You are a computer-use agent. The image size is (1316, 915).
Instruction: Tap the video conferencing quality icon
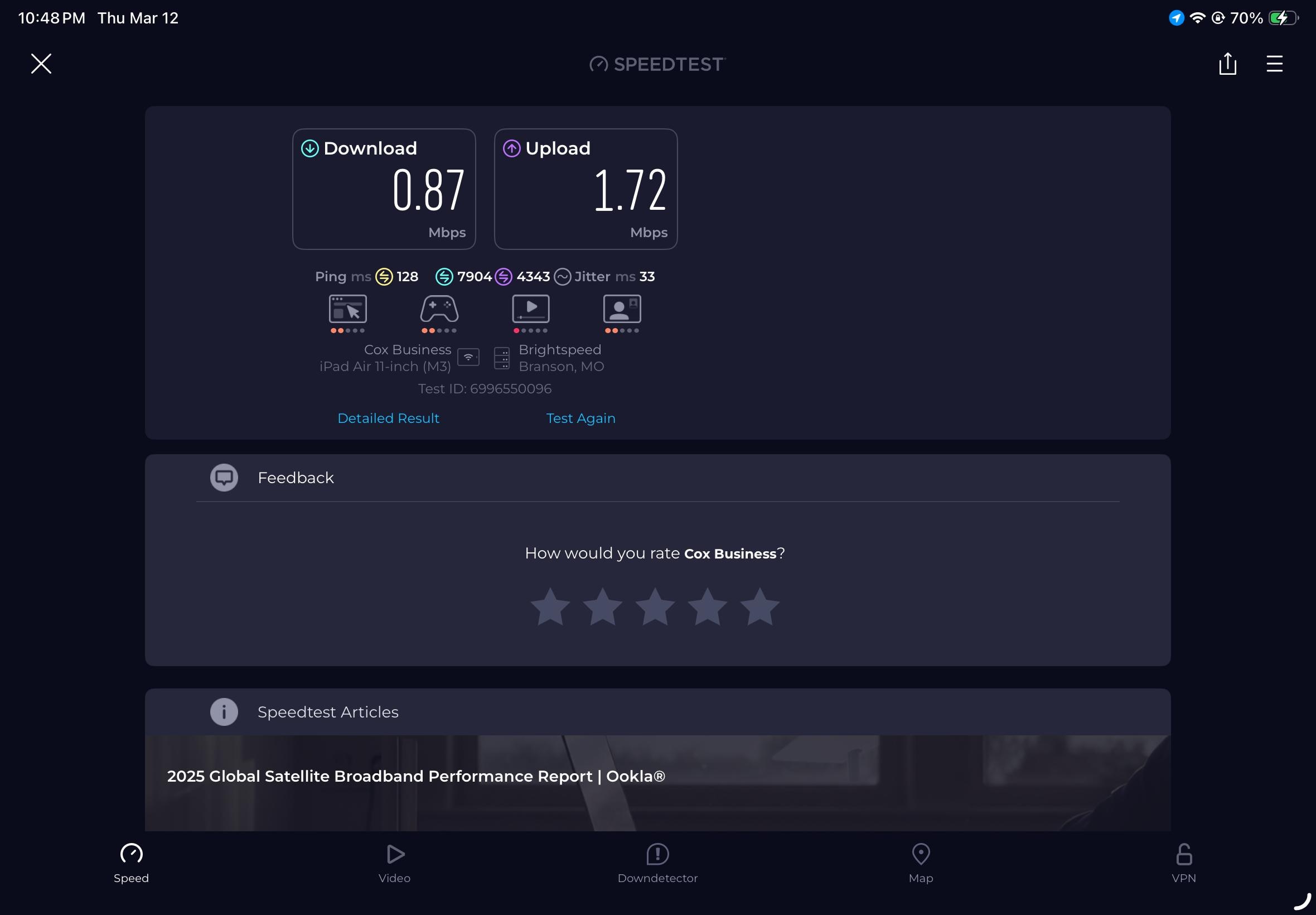point(622,310)
